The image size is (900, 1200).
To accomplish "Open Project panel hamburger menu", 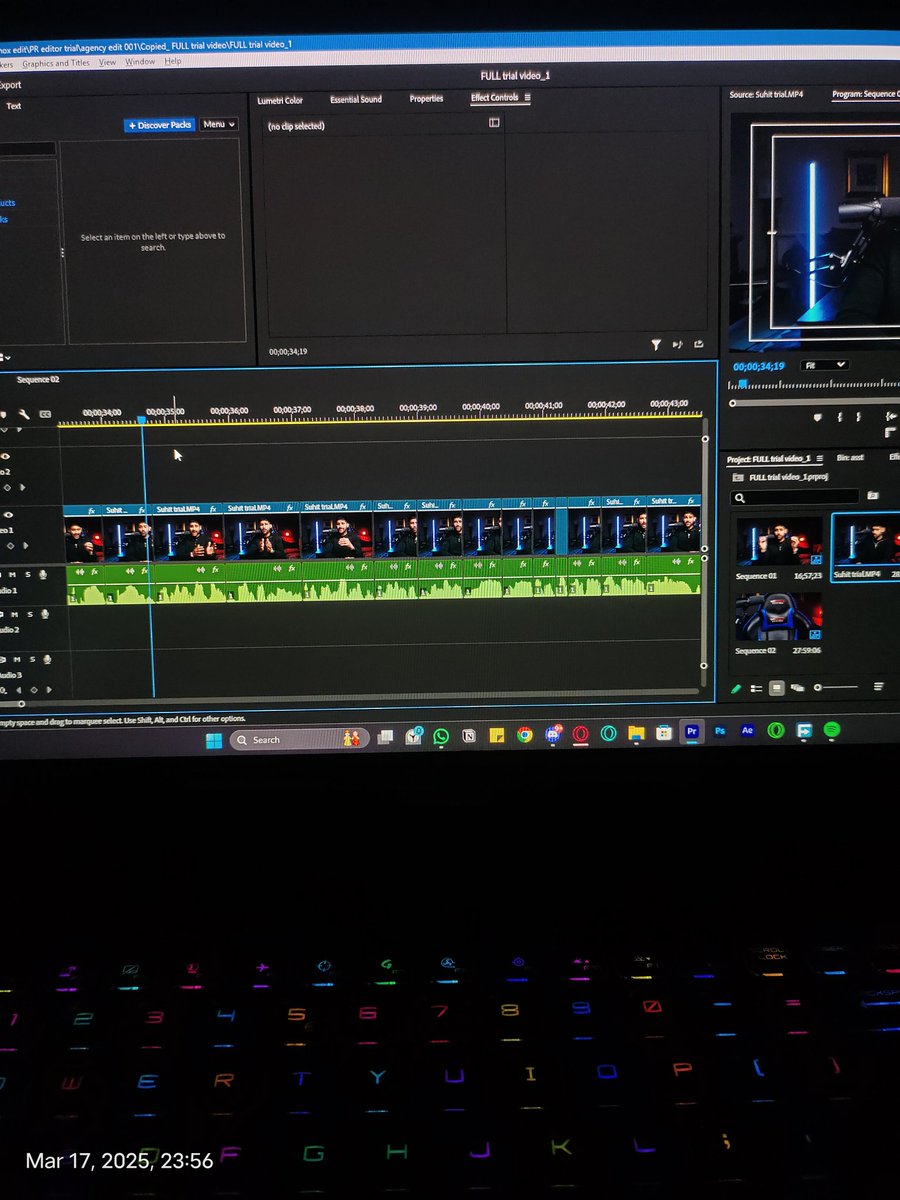I will pyautogui.click(x=819, y=458).
